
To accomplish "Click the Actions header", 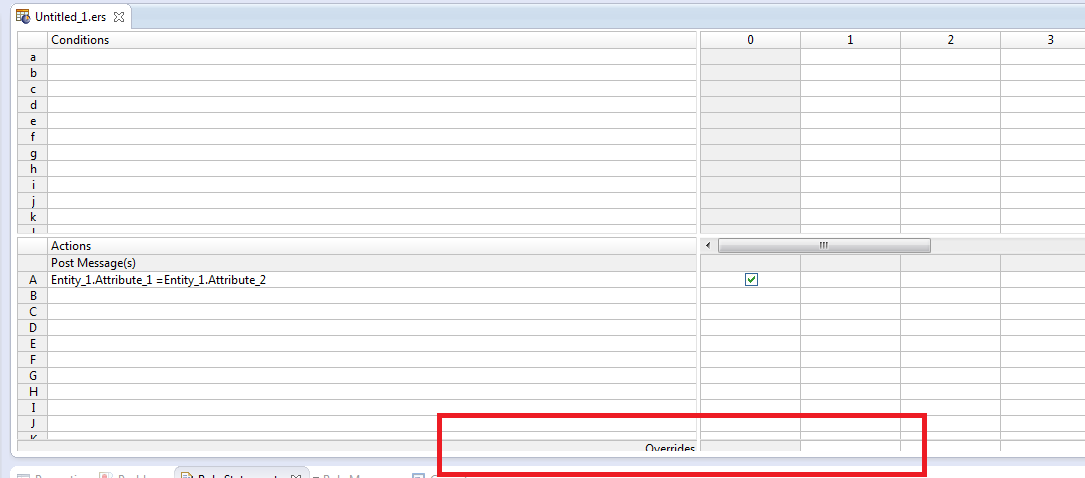I will (x=372, y=246).
